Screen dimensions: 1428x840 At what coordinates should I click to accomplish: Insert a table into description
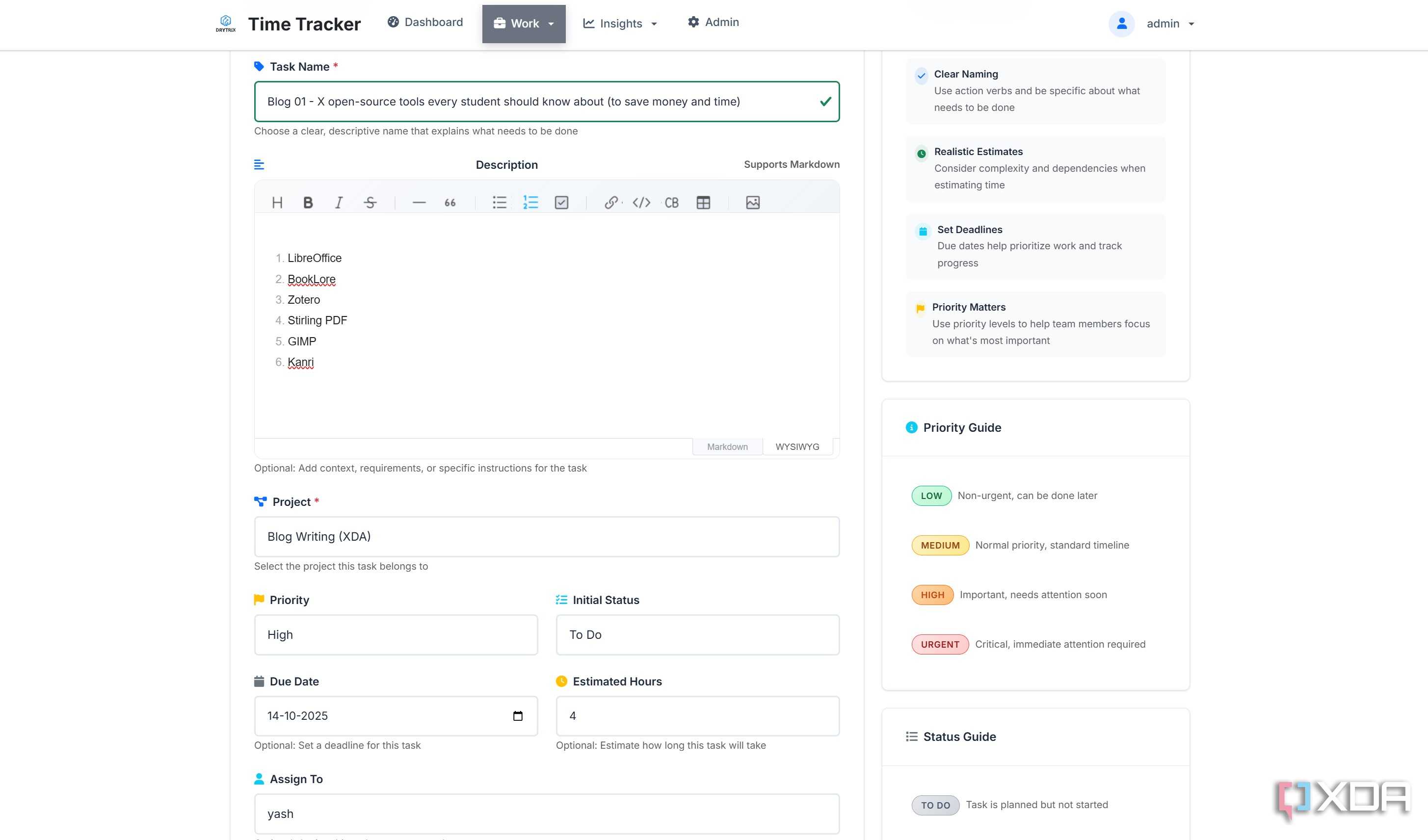(703, 203)
